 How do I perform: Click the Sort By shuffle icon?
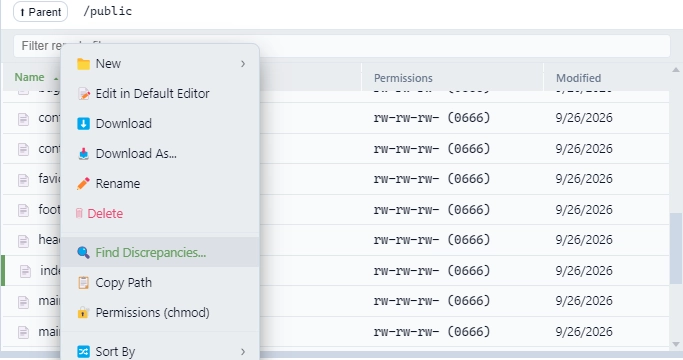pos(83,351)
